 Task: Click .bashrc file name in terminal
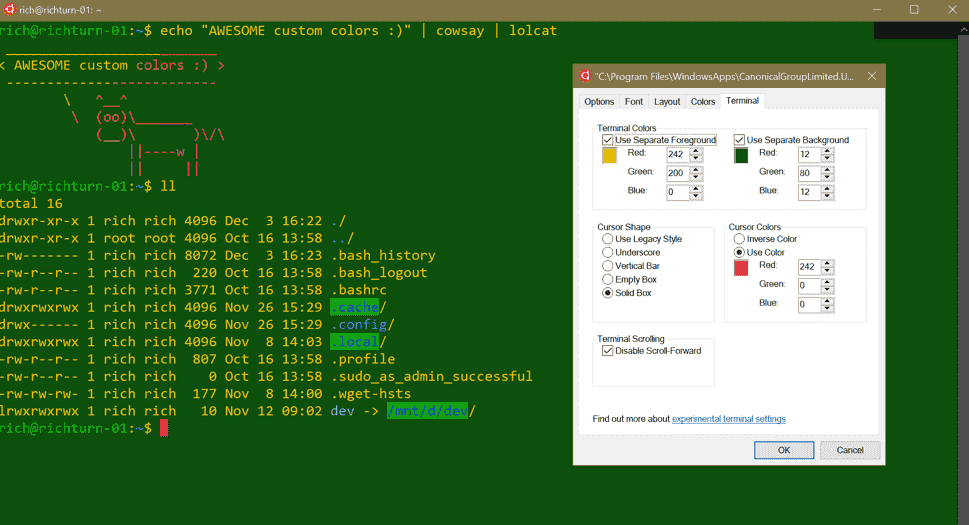tap(358, 290)
